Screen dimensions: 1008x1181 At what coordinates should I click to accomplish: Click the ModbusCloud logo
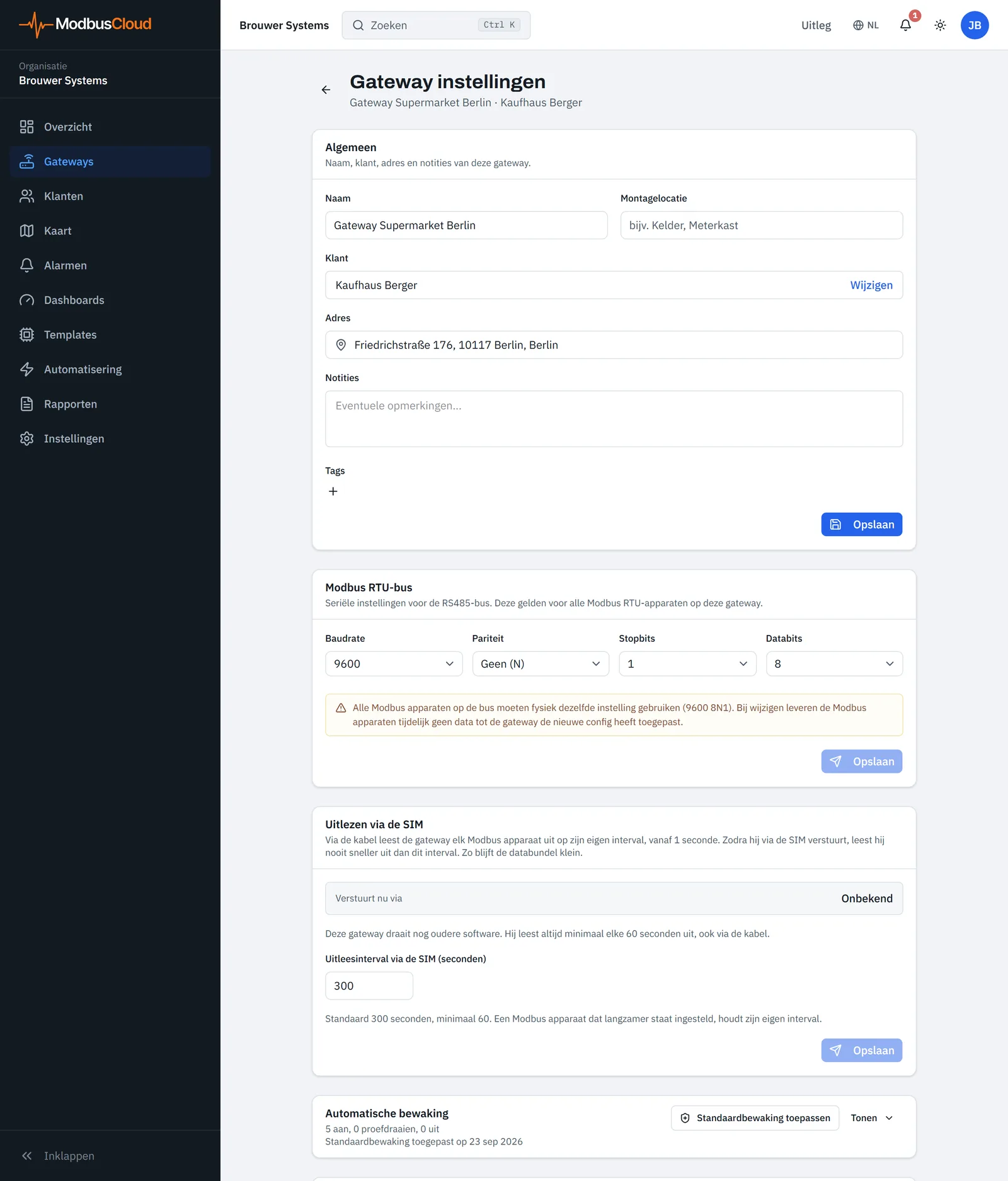click(x=85, y=25)
